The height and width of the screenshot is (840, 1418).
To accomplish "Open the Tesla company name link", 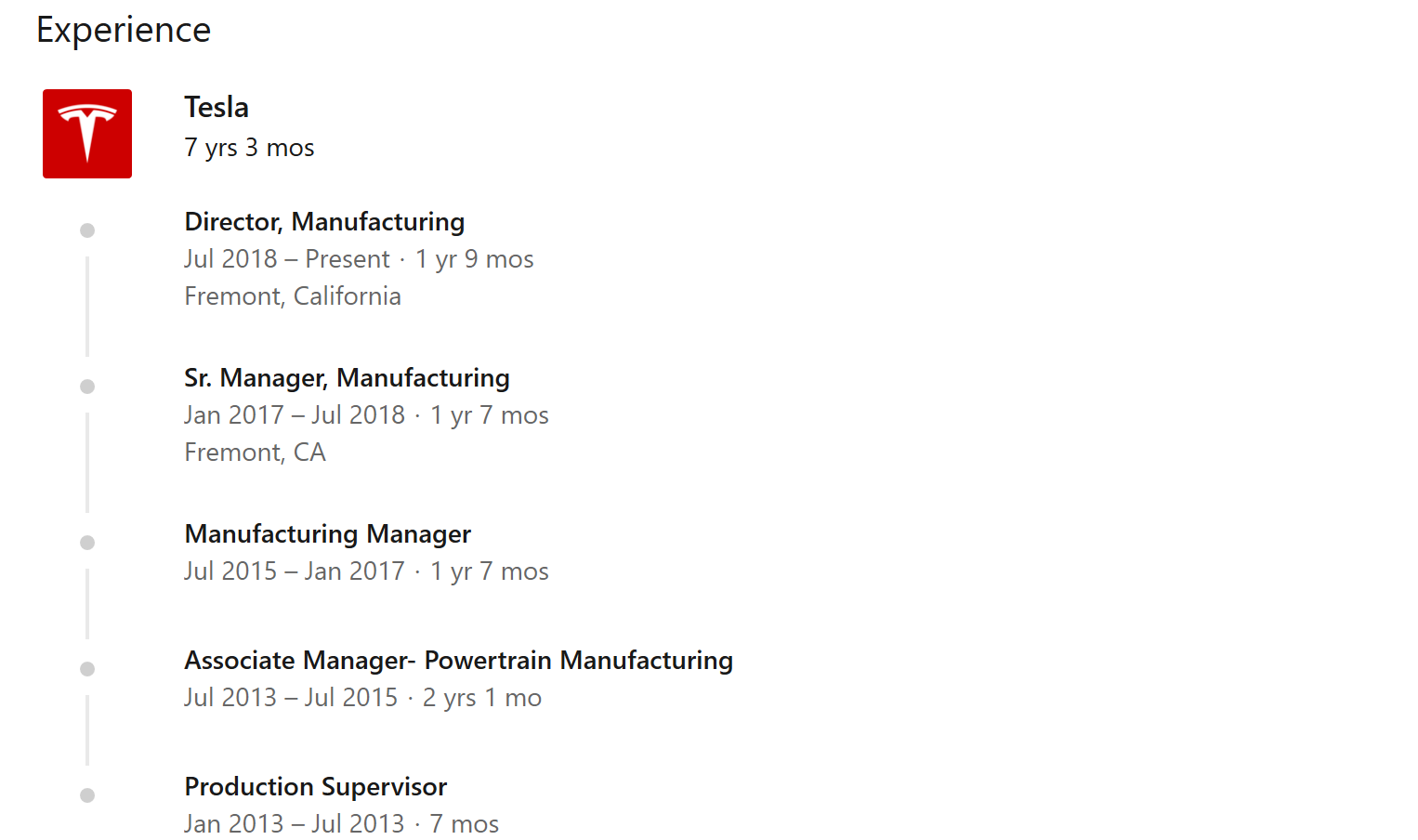I will [x=217, y=108].
